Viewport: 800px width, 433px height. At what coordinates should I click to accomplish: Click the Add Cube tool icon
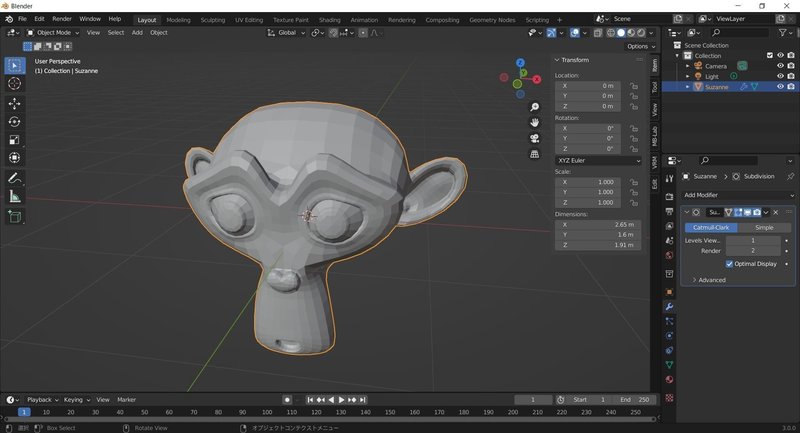[14, 216]
